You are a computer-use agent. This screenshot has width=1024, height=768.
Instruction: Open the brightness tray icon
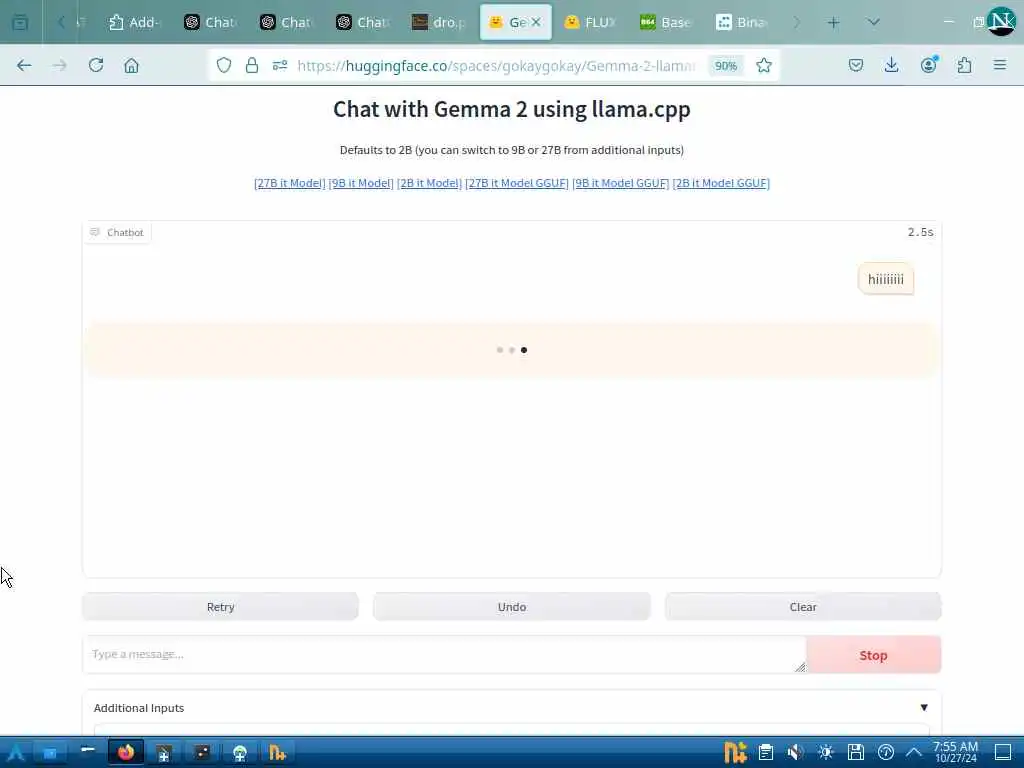[x=825, y=752]
